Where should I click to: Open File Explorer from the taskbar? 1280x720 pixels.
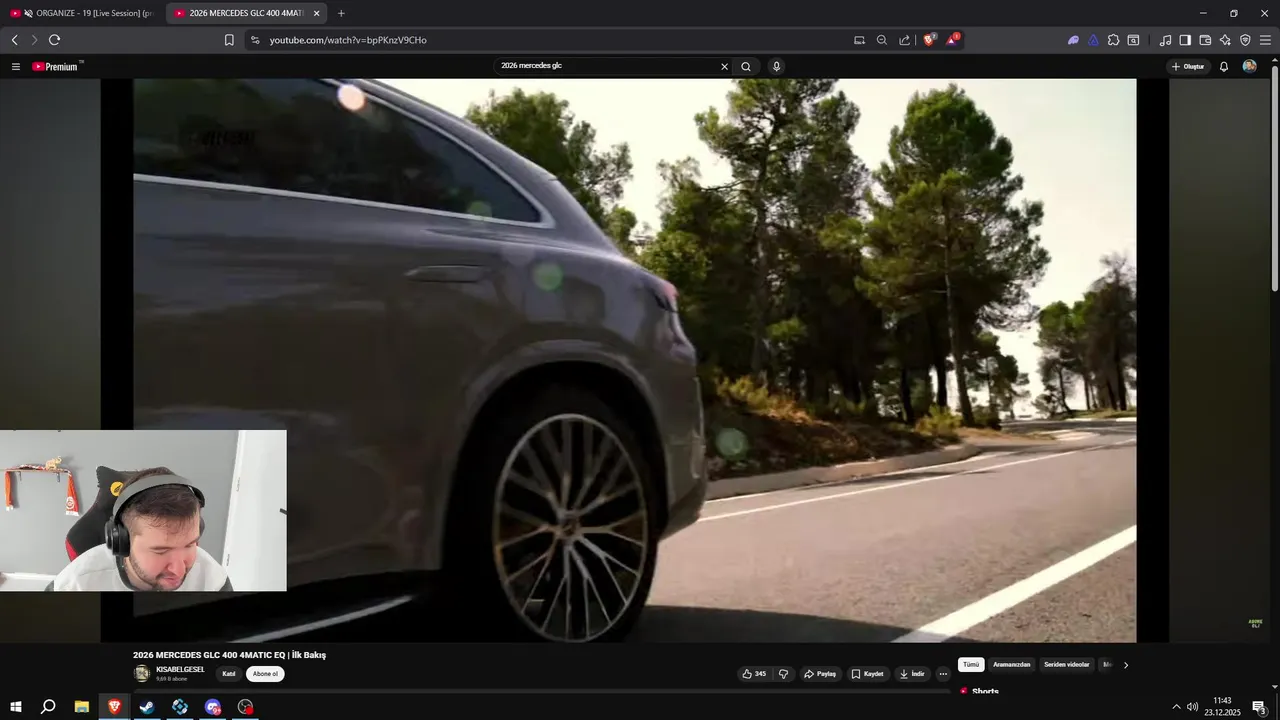(x=82, y=707)
